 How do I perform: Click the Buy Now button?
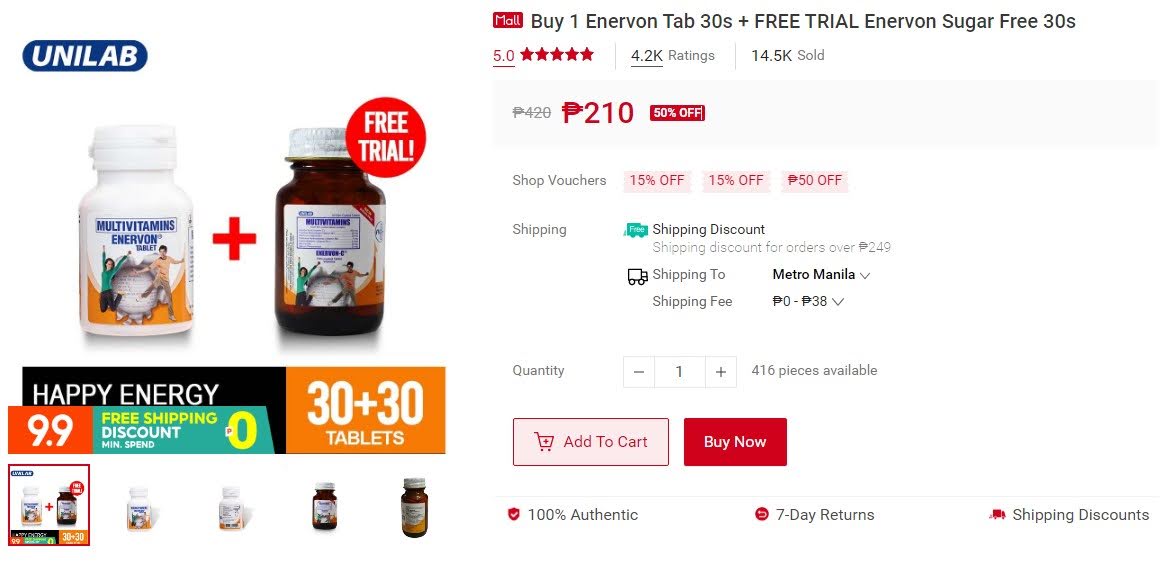pyautogui.click(x=735, y=442)
